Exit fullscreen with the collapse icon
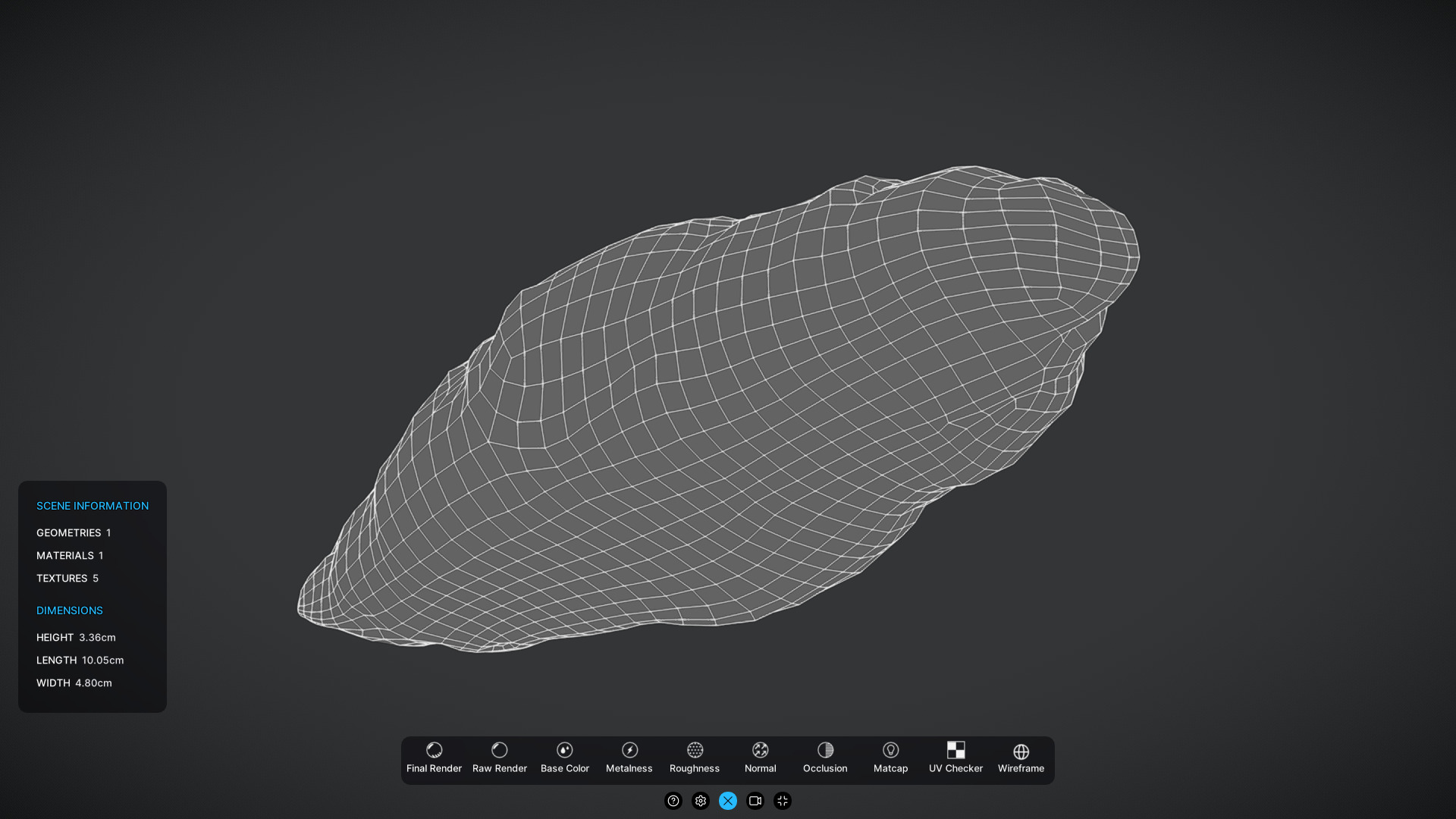This screenshot has width=1456, height=819. point(783,801)
